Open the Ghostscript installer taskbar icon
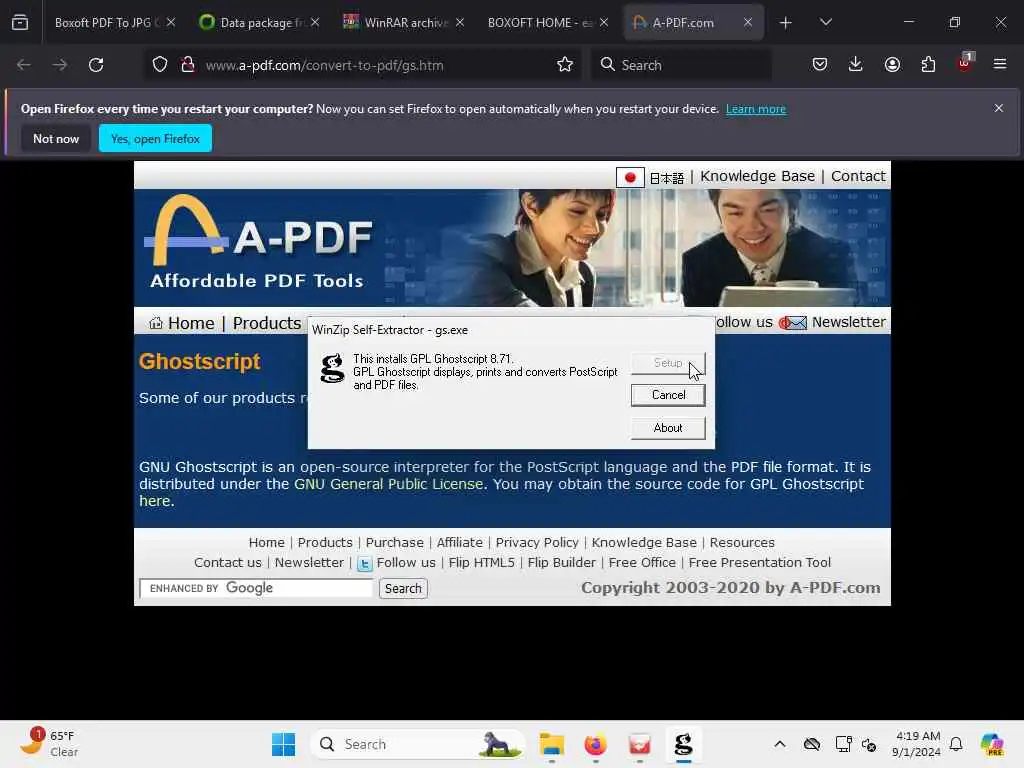The image size is (1024, 768). [x=683, y=744]
